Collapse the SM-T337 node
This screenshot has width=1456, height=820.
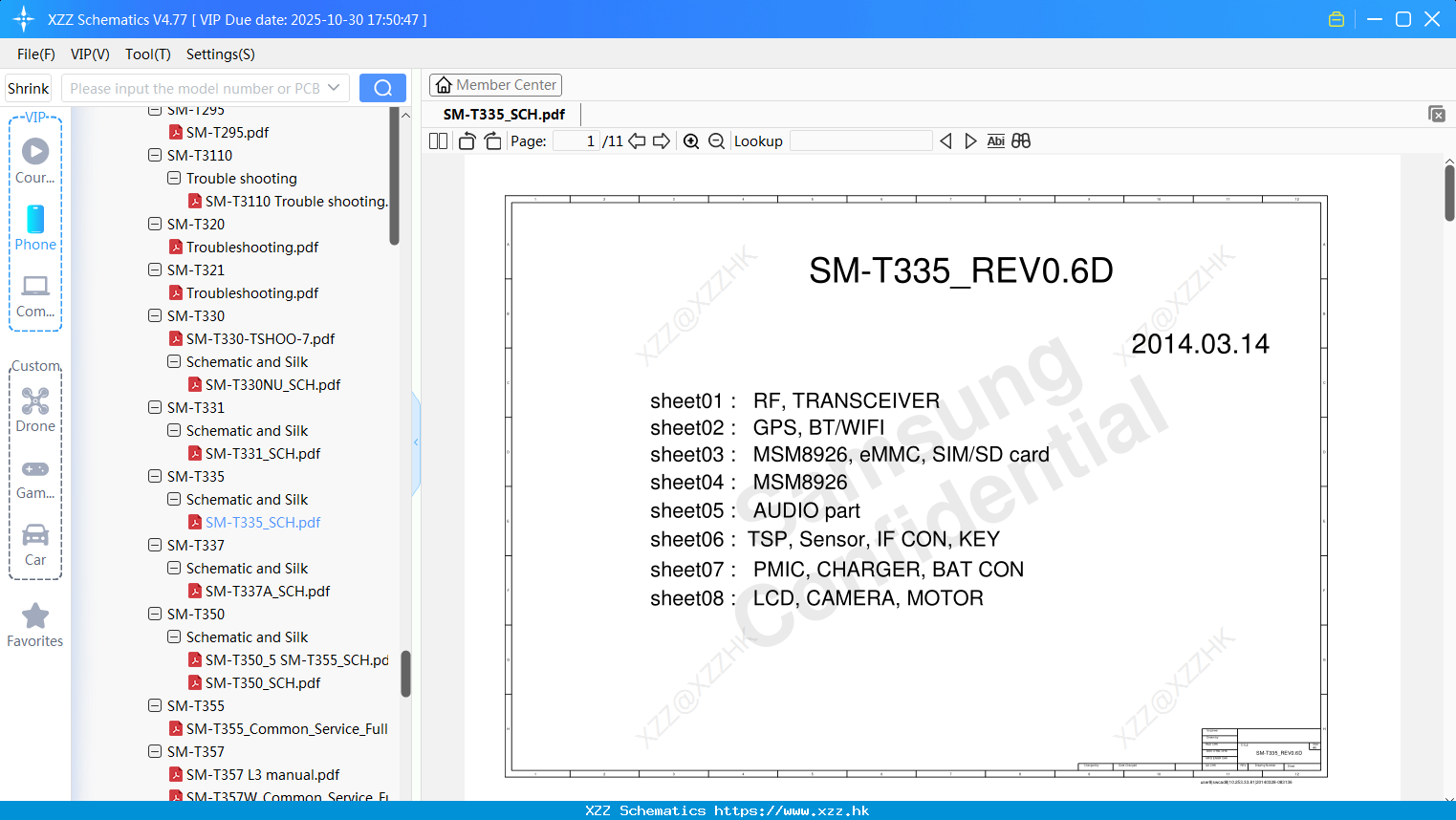(x=155, y=545)
